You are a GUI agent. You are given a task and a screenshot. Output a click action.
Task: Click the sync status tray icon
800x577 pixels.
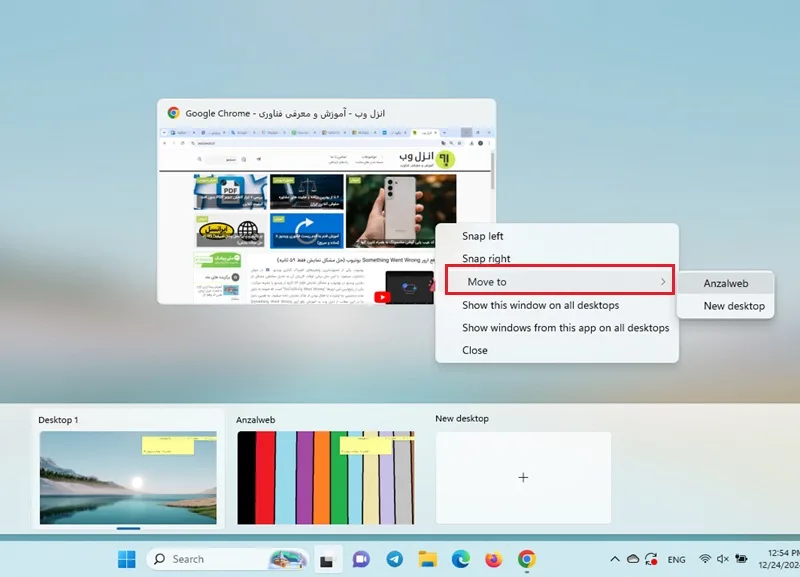coord(651,559)
